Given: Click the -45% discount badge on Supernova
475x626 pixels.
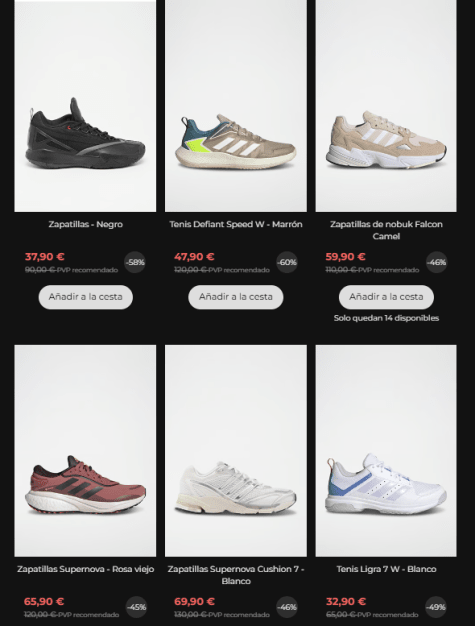Looking at the screenshot, I should point(136,607).
